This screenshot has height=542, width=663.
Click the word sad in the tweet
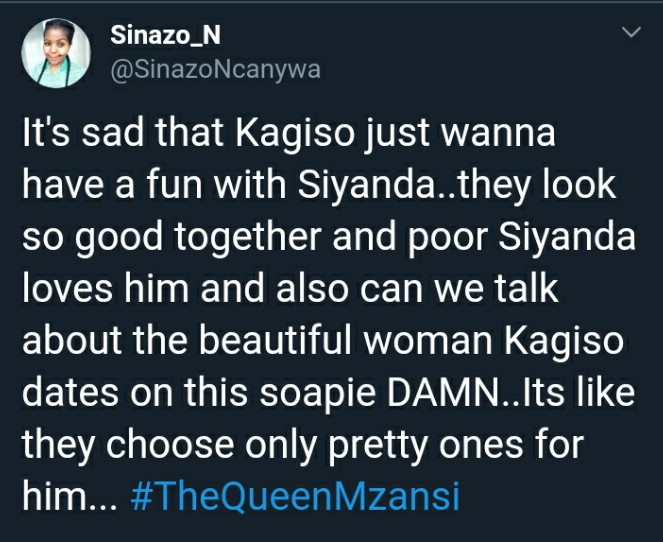(x=112, y=133)
